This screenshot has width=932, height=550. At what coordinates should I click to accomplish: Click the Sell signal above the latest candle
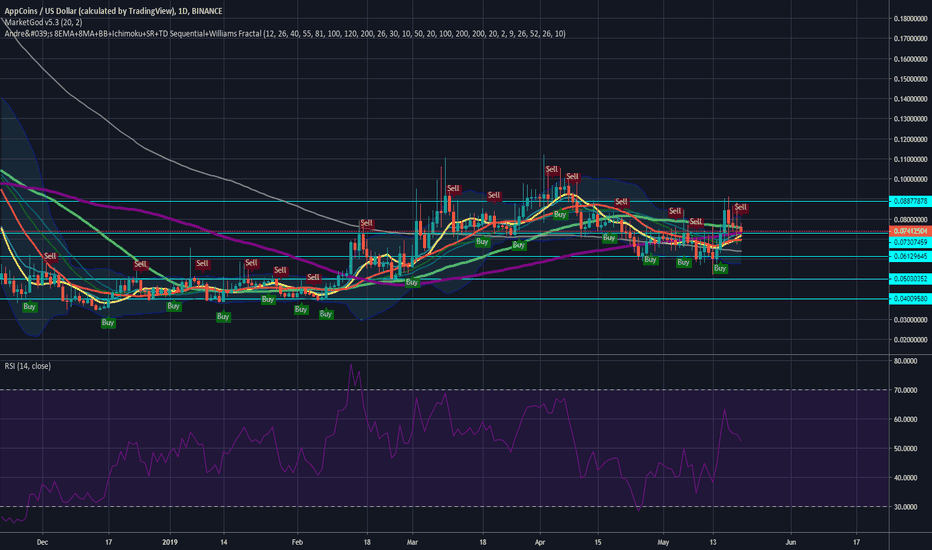(x=740, y=208)
